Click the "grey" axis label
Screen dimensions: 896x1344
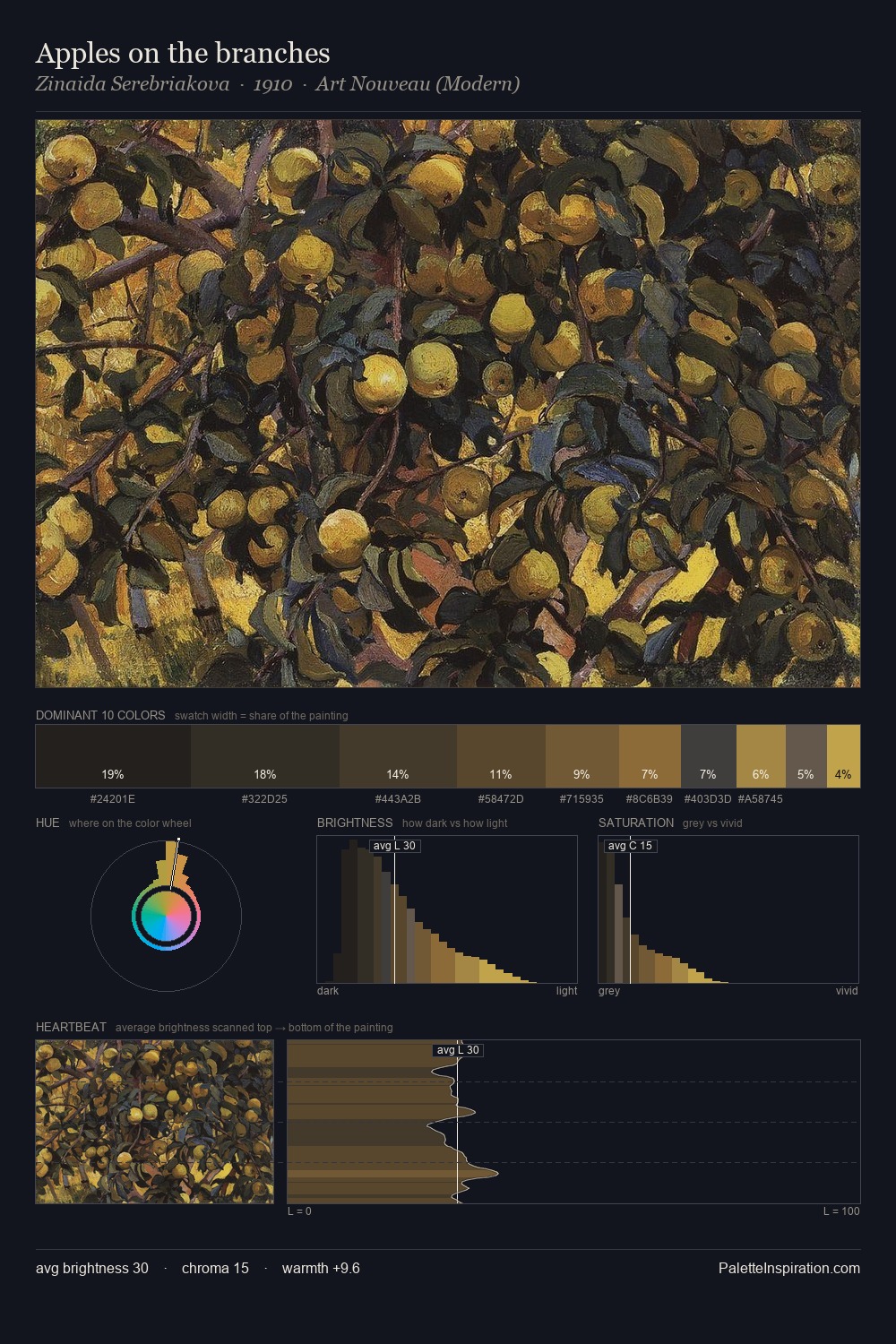point(609,991)
